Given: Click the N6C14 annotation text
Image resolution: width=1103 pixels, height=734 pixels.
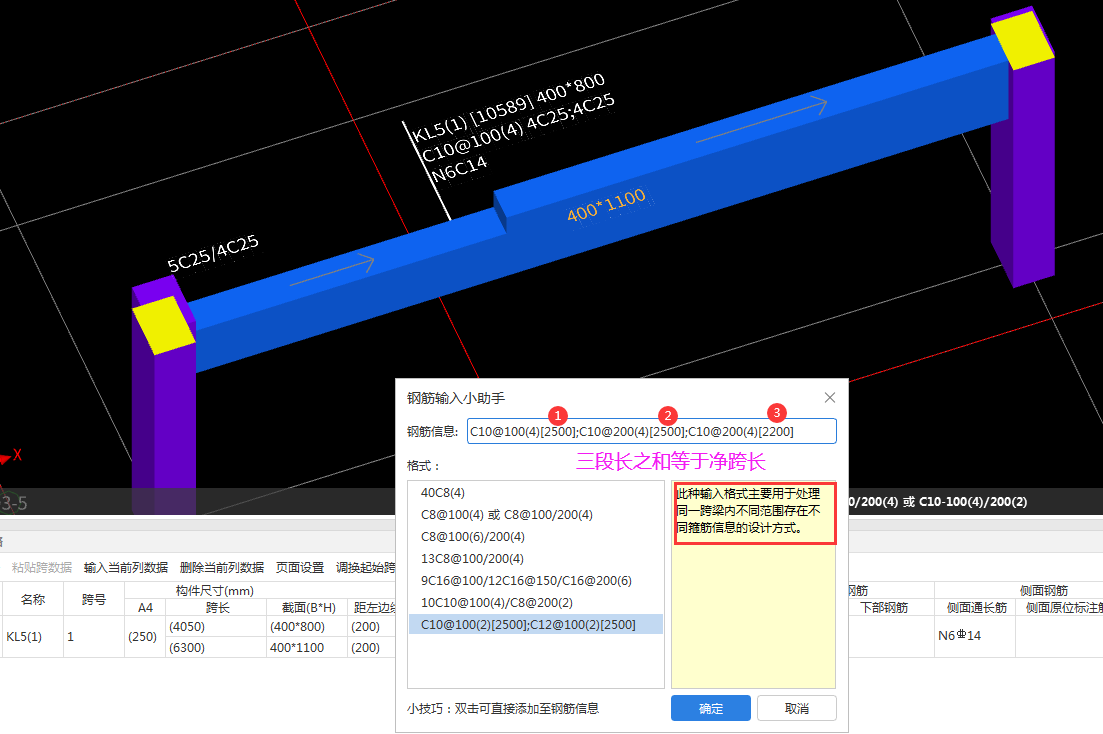Looking at the screenshot, I should click(x=459, y=169).
